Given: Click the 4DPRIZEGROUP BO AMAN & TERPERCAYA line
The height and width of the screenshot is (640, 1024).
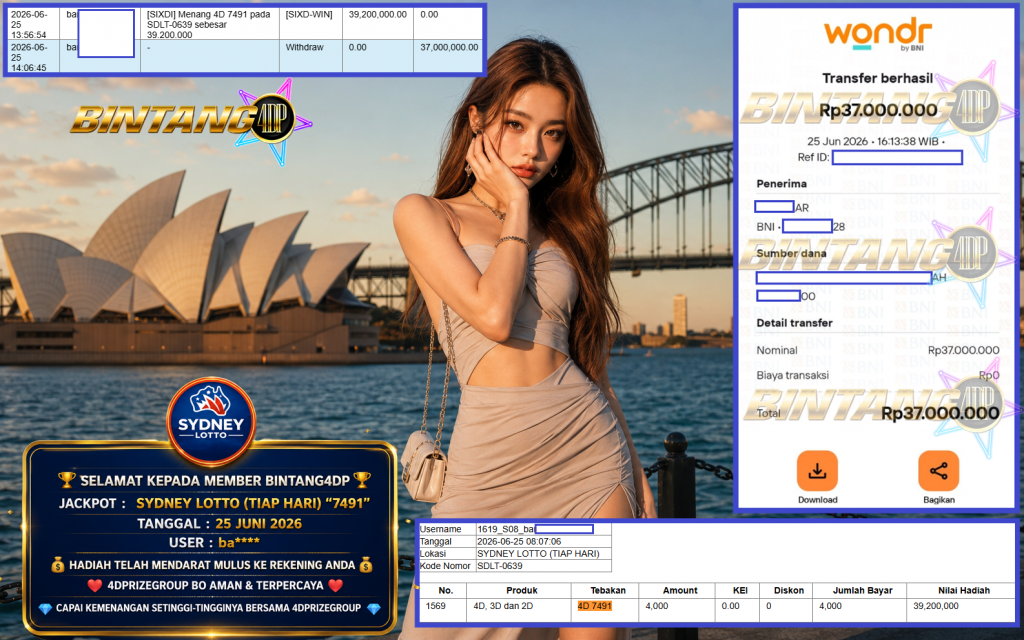Looking at the screenshot, I should click(x=215, y=585).
